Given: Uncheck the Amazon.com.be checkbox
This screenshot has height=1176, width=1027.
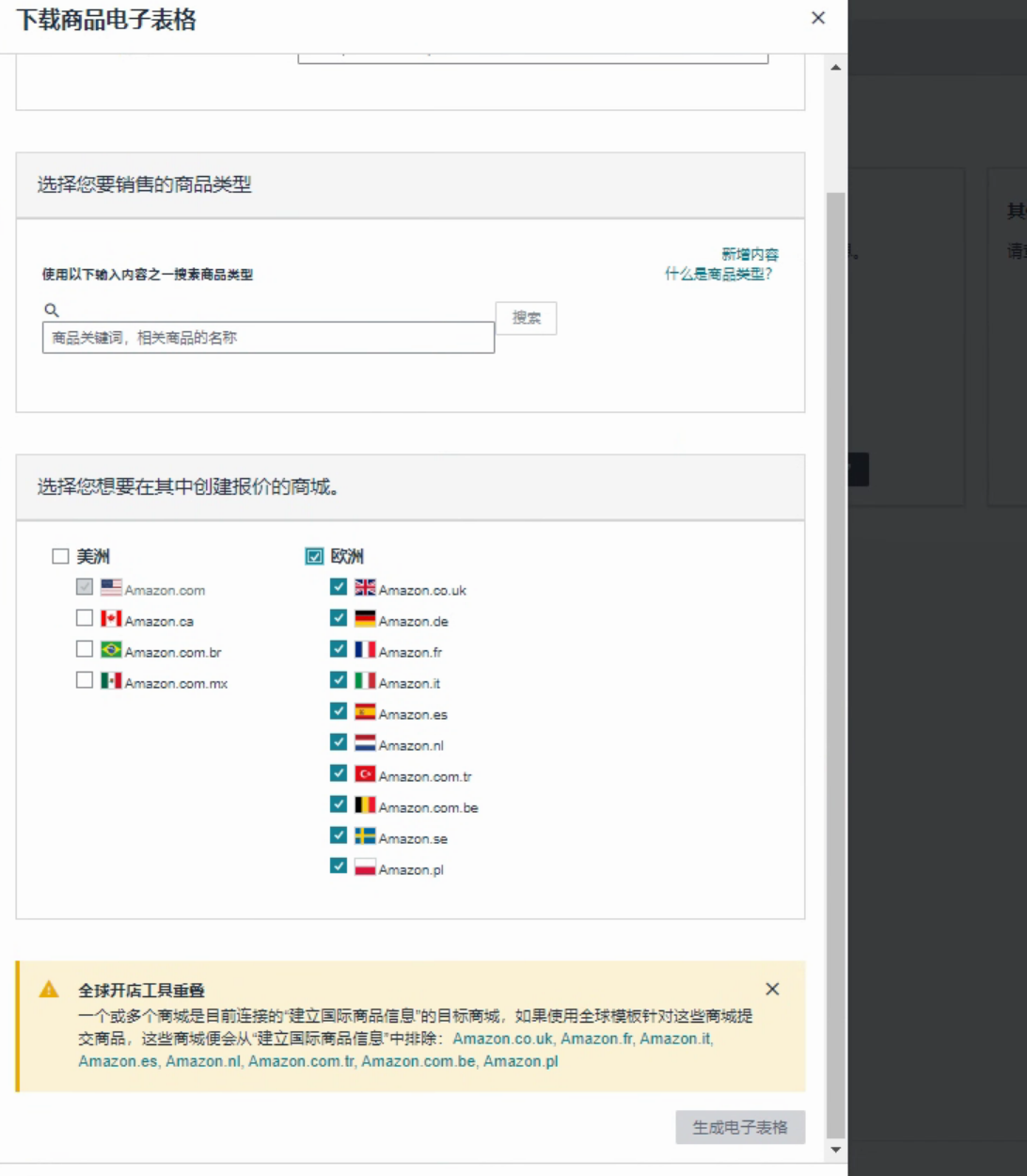Looking at the screenshot, I should pos(339,804).
